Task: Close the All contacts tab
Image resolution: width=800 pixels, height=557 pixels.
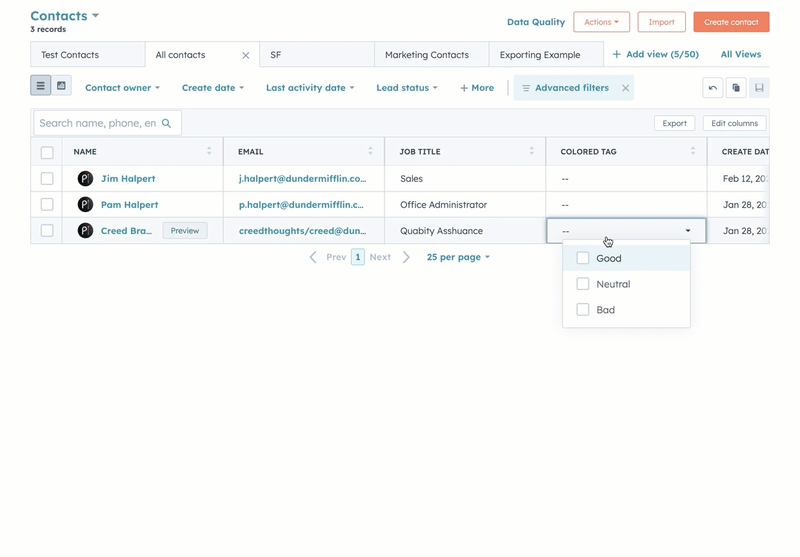Action: (x=245, y=55)
